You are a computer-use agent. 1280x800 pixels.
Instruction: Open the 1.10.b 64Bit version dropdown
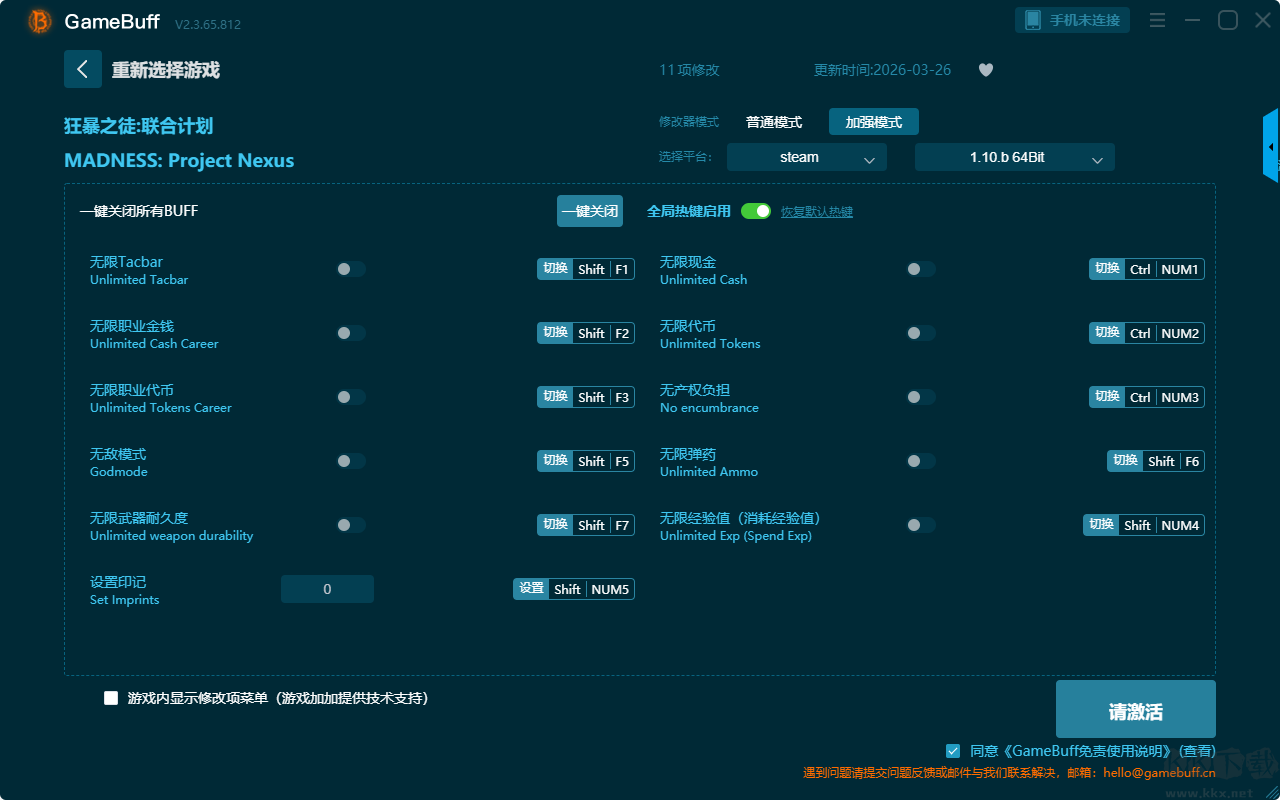[1015, 157]
